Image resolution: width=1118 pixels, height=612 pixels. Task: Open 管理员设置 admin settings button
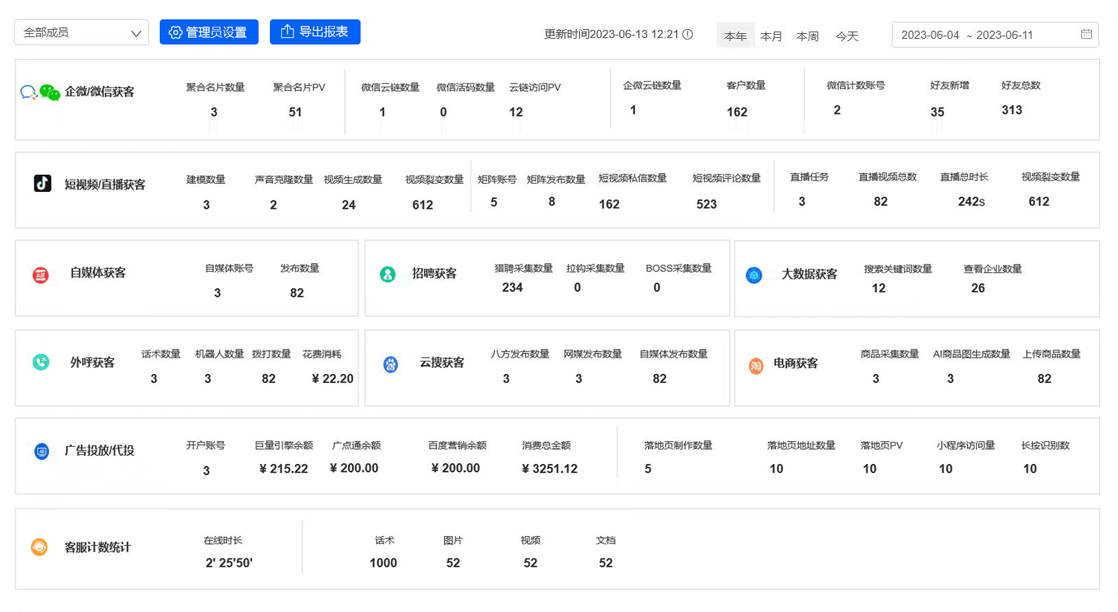(x=208, y=32)
